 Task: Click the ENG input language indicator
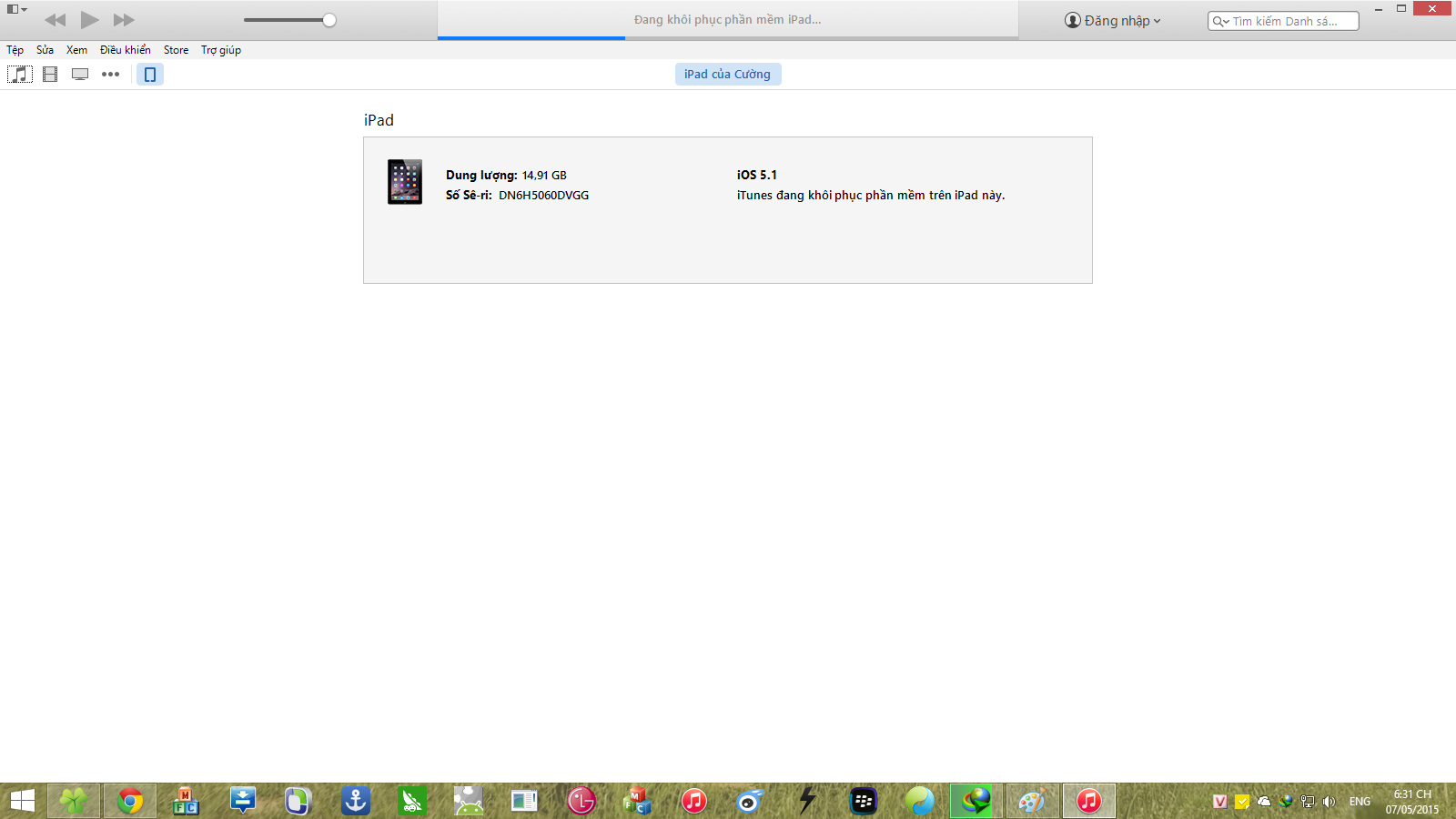[x=1360, y=802]
